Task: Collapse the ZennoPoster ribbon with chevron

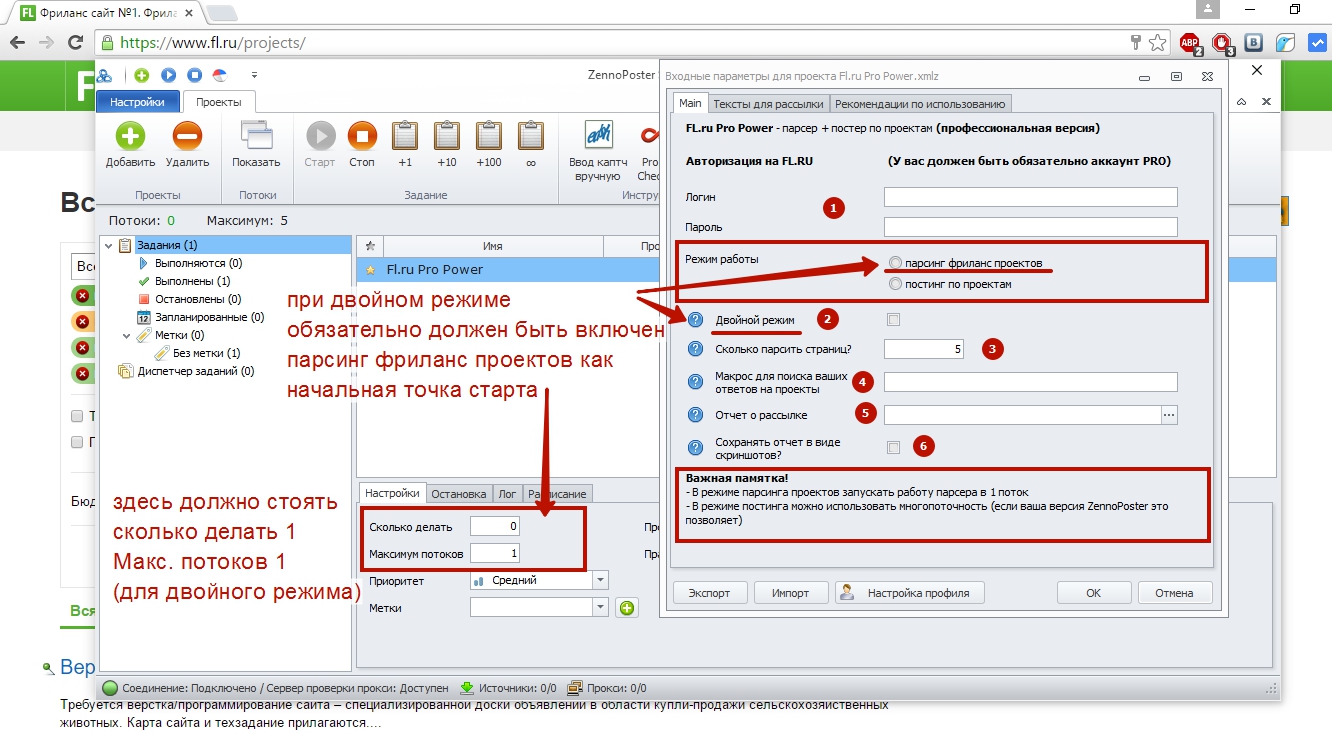Action: coord(1241,102)
